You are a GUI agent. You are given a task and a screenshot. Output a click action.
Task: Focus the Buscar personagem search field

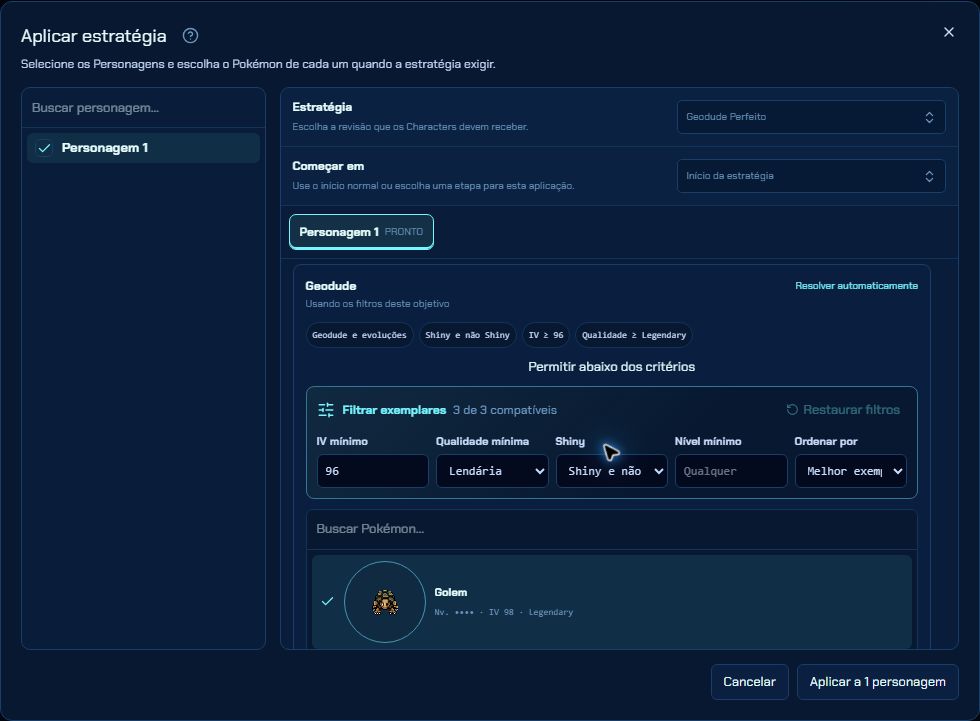click(144, 108)
